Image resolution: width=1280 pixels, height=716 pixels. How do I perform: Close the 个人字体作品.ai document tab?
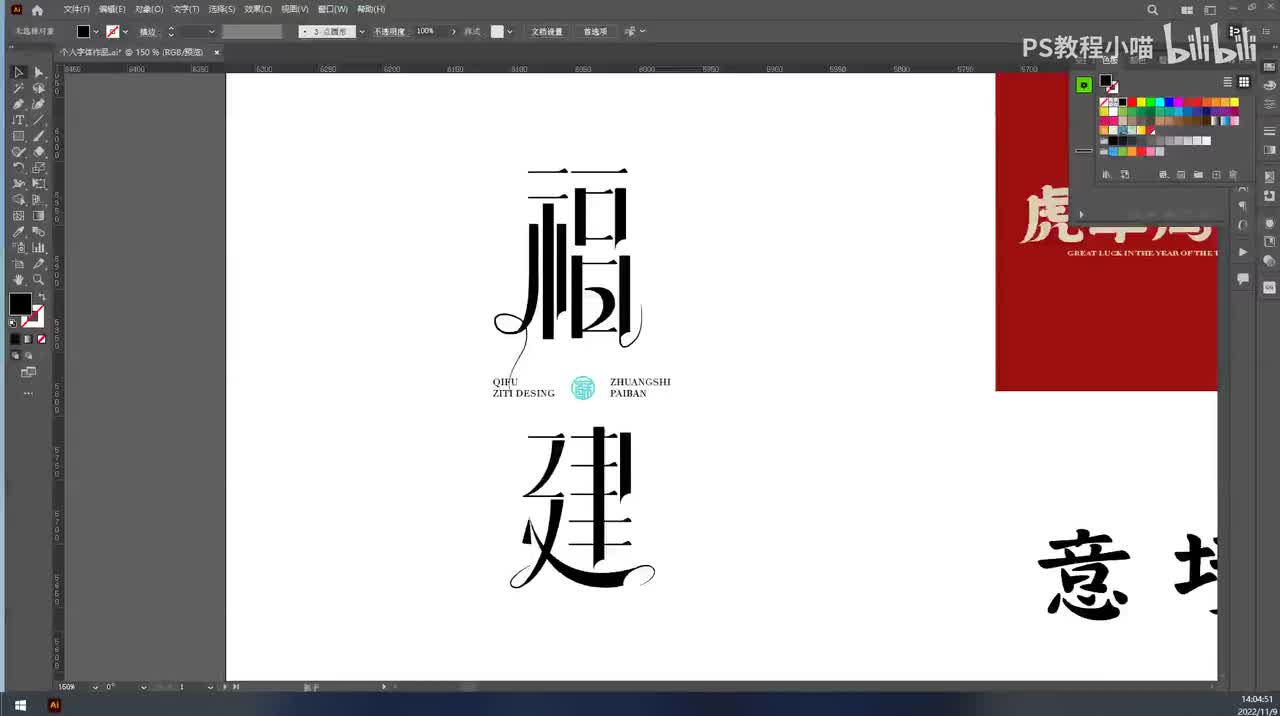pos(216,52)
